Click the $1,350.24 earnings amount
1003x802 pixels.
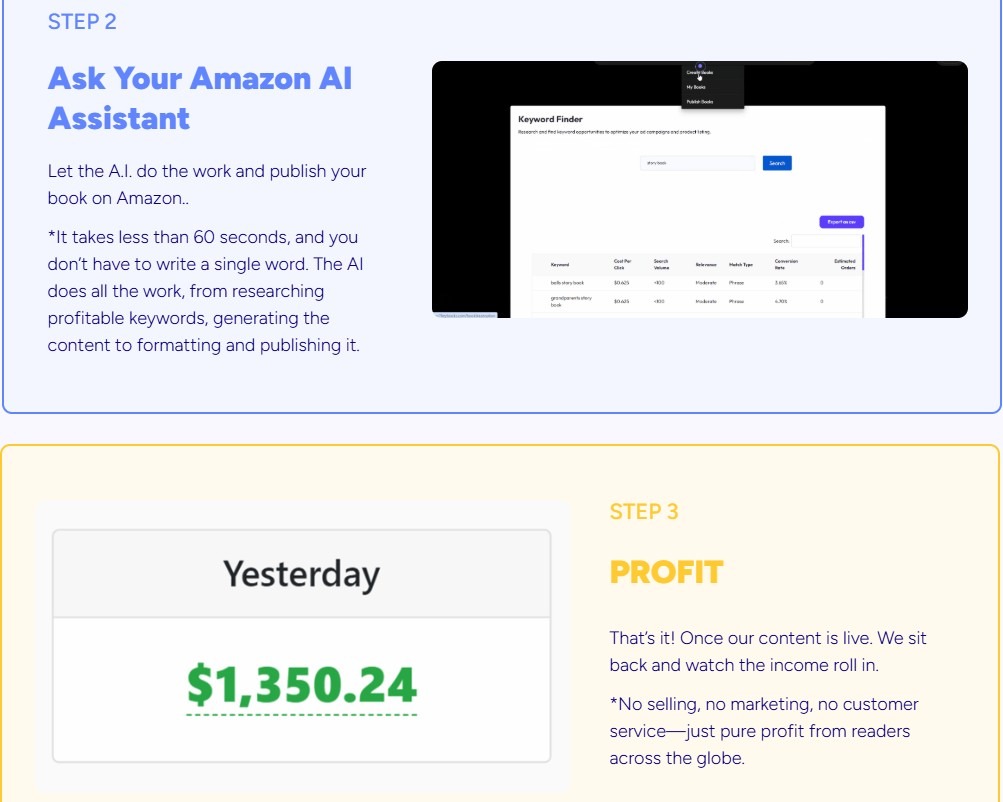[x=302, y=686]
